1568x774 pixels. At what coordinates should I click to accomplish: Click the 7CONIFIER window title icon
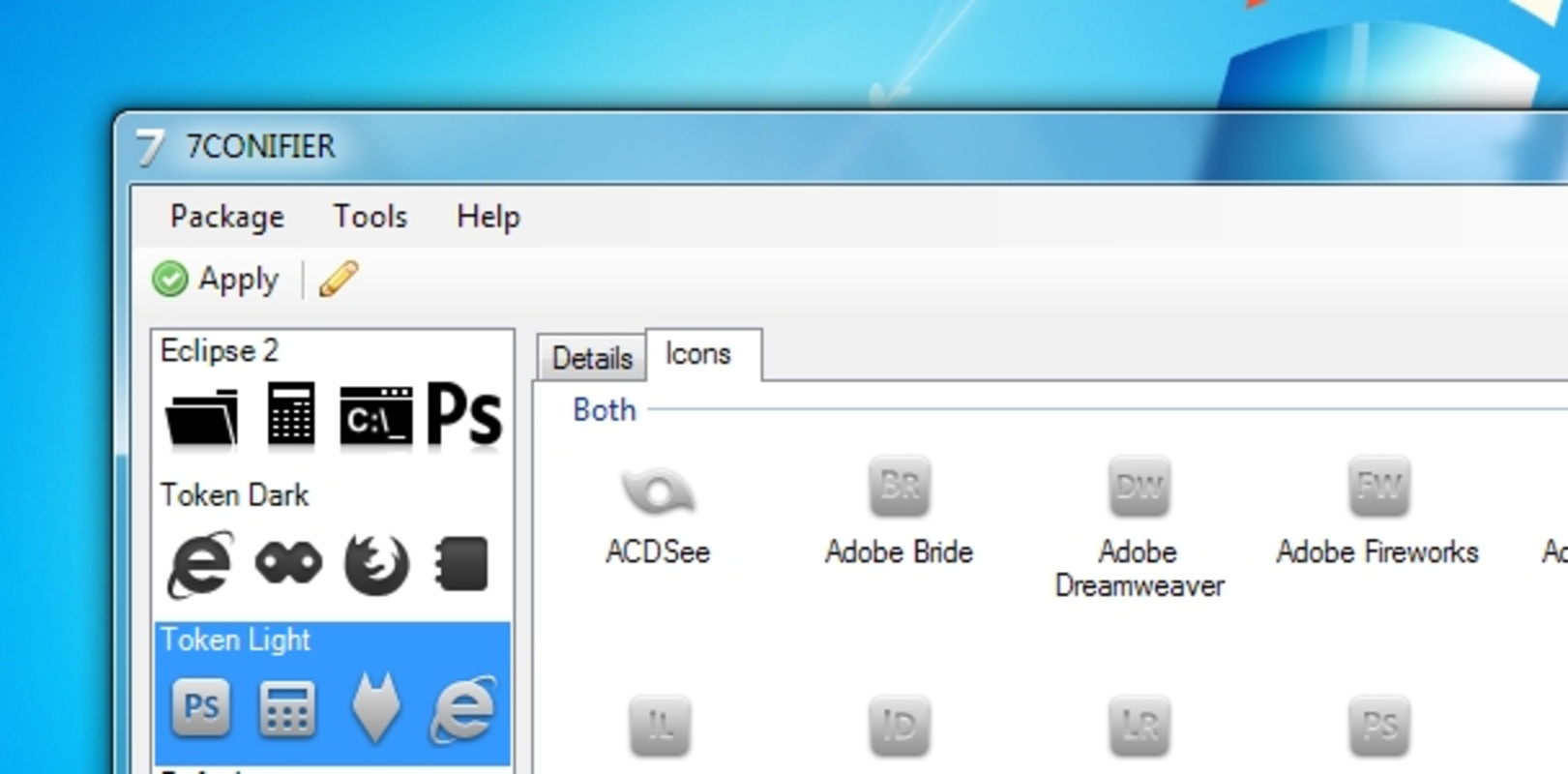[x=150, y=147]
